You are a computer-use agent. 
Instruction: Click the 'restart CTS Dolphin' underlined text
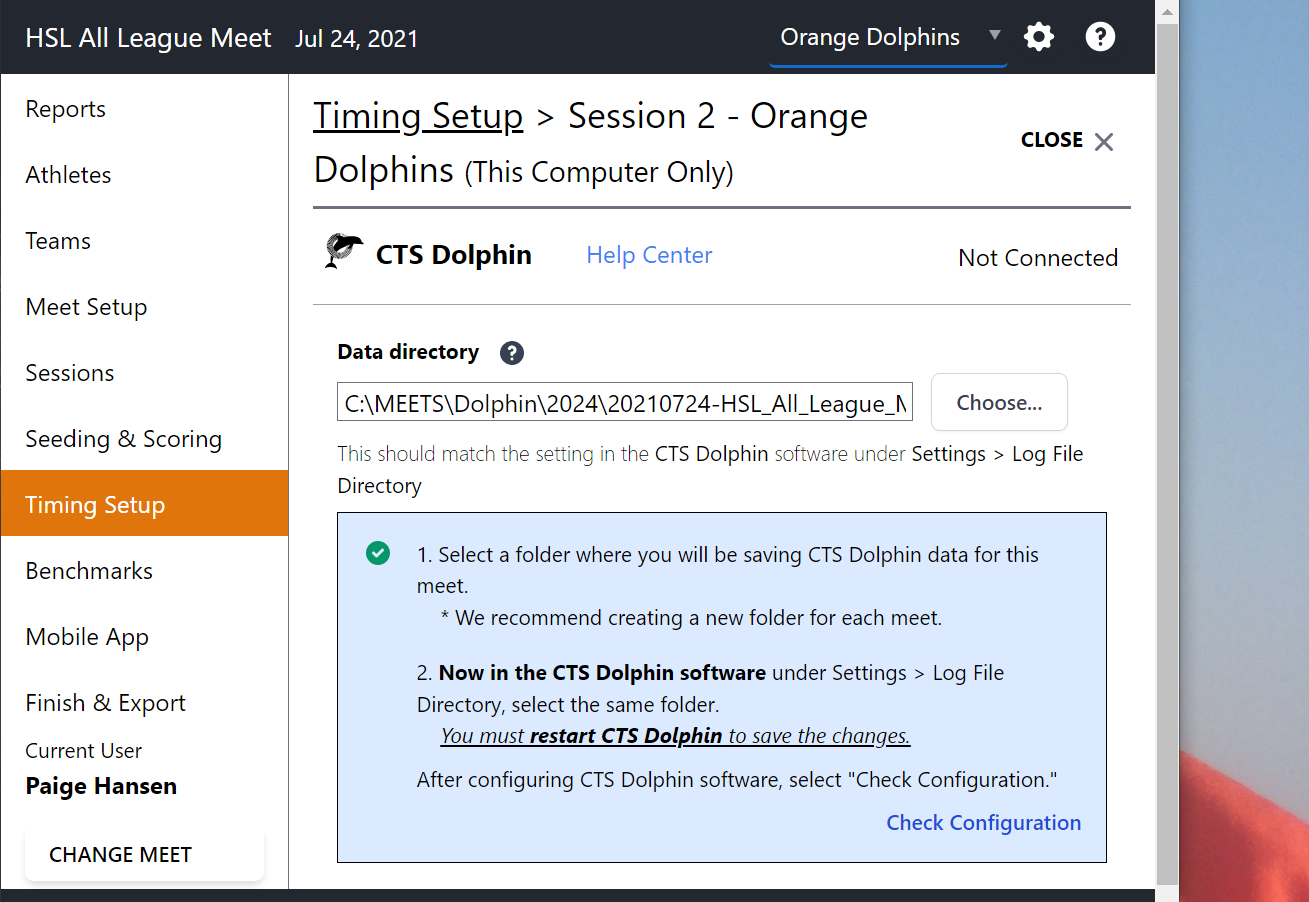coord(626,736)
